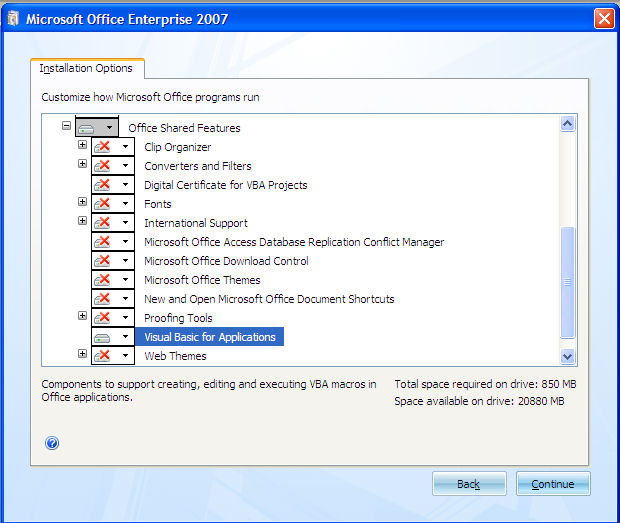Expand the Converters and Filters node
Screen dimensions: 620x523
(82, 164)
